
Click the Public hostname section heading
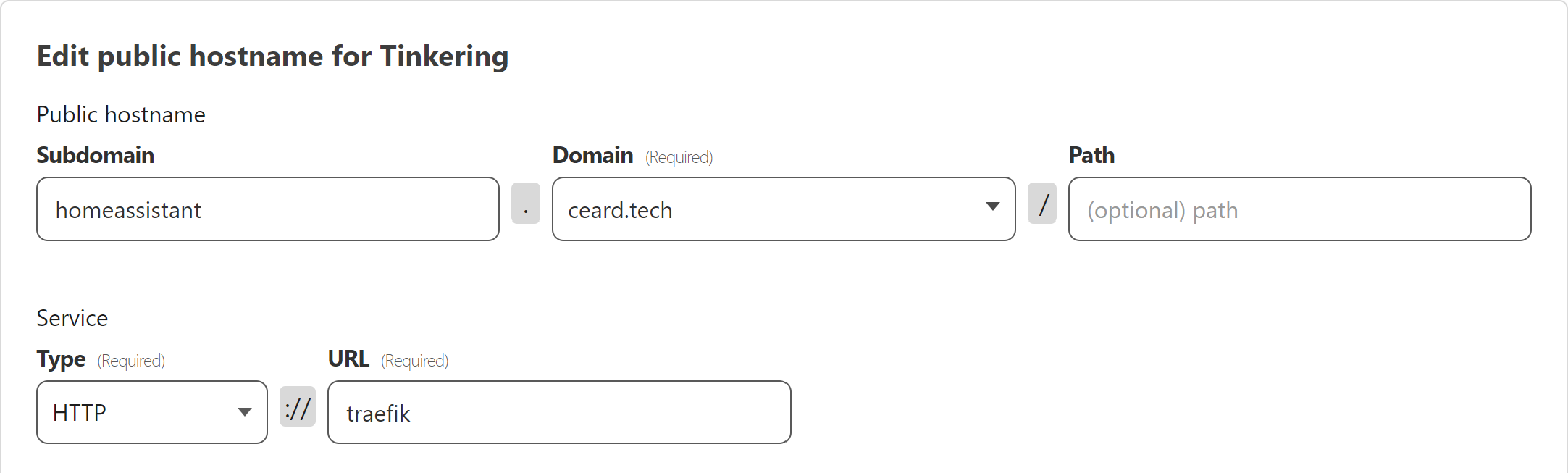pyautogui.click(x=121, y=114)
